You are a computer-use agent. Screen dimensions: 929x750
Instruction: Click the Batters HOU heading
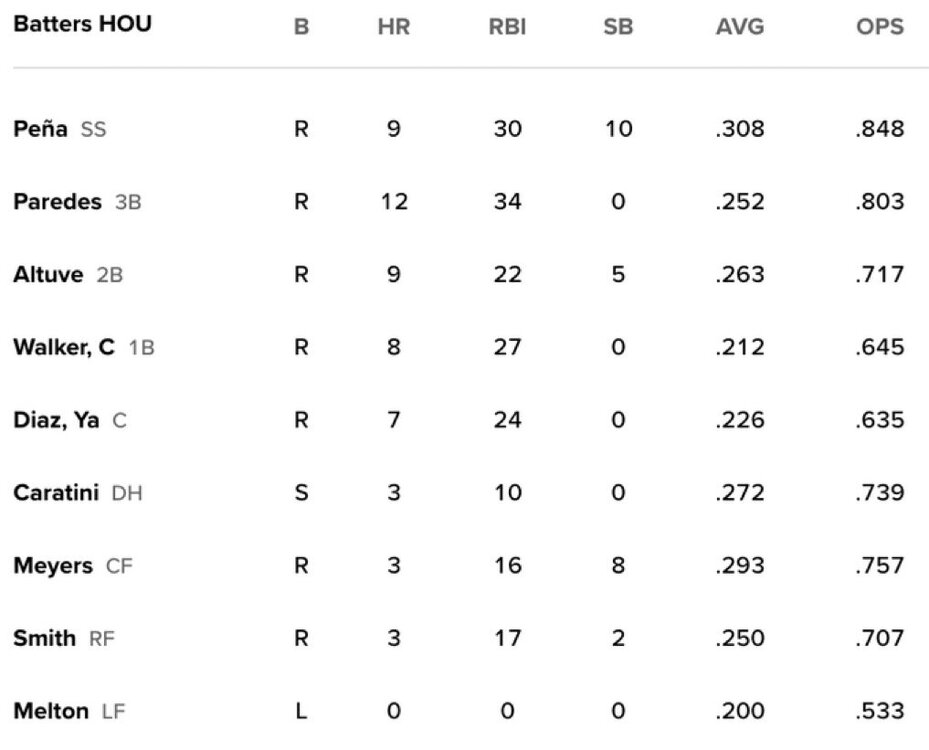tap(82, 24)
